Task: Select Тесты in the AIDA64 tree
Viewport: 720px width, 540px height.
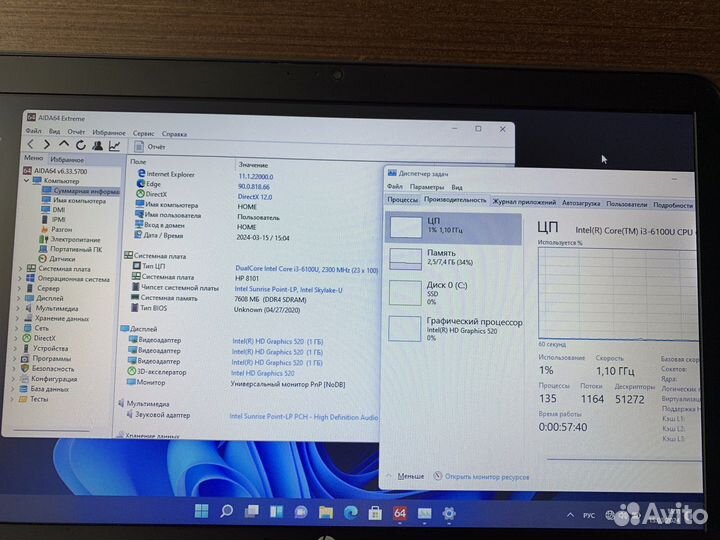Action: click(x=33, y=399)
